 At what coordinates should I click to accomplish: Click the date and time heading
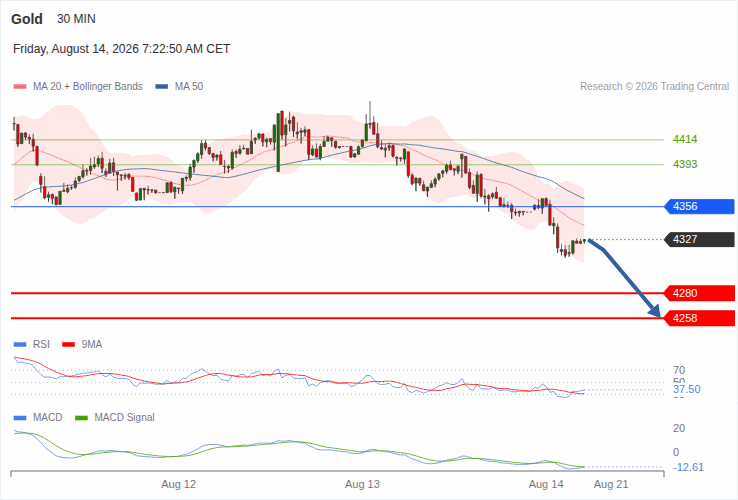121,49
